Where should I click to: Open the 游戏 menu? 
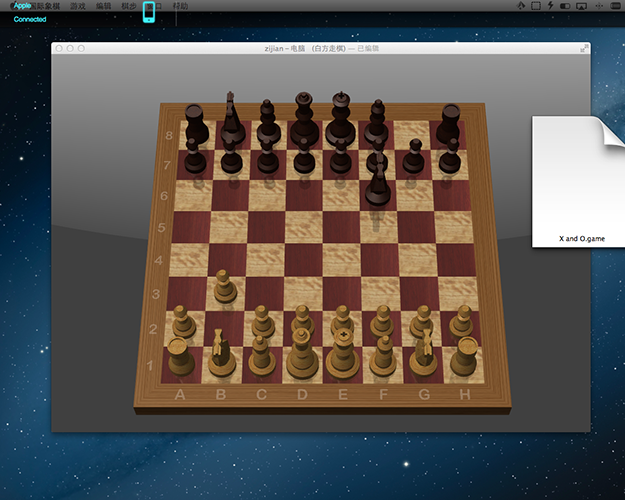pos(78,6)
